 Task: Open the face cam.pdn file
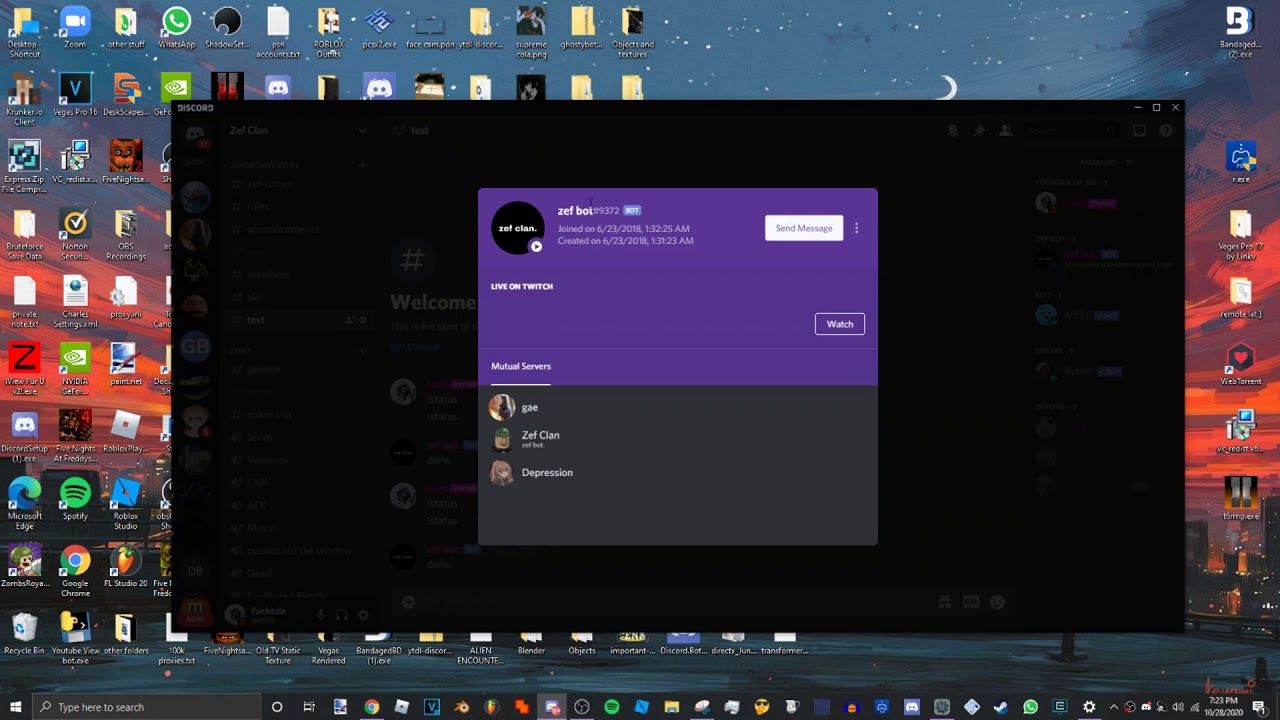click(x=430, y=28)
